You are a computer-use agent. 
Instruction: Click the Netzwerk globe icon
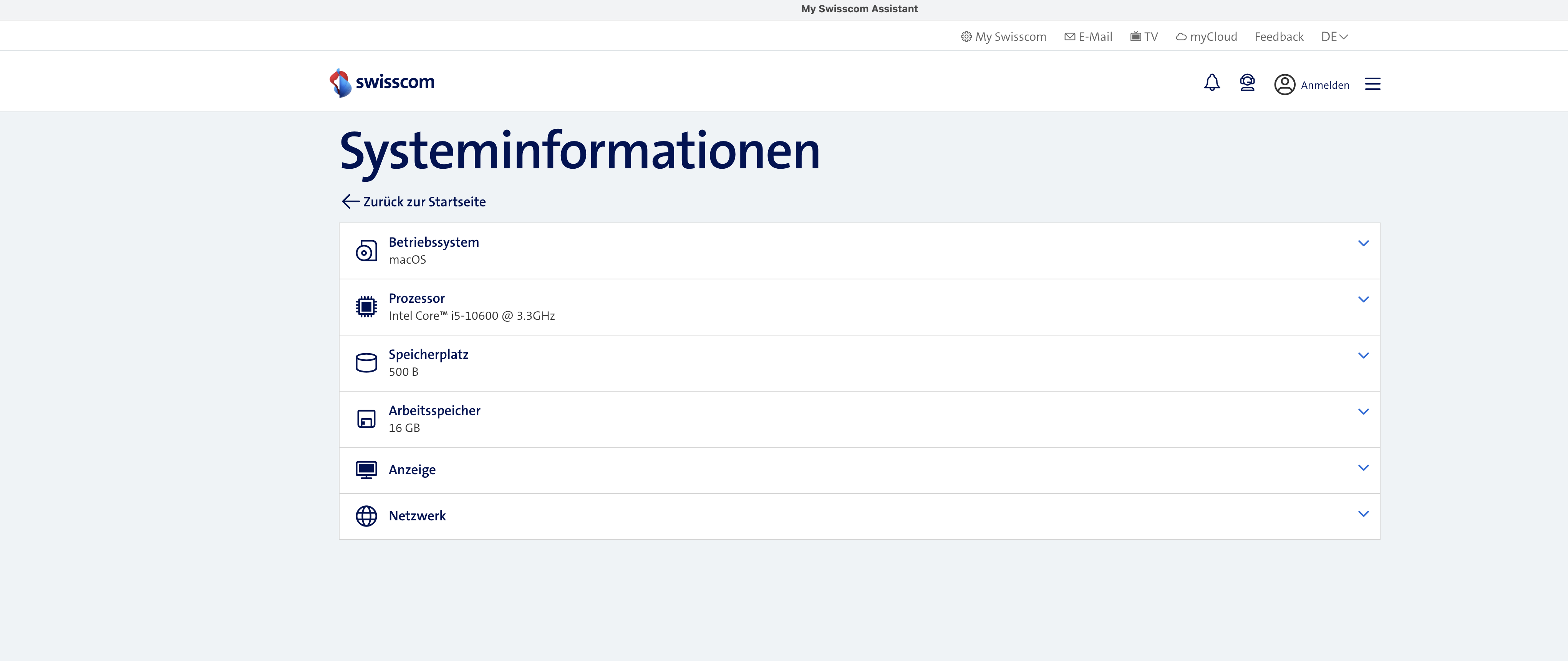point(366,515)
